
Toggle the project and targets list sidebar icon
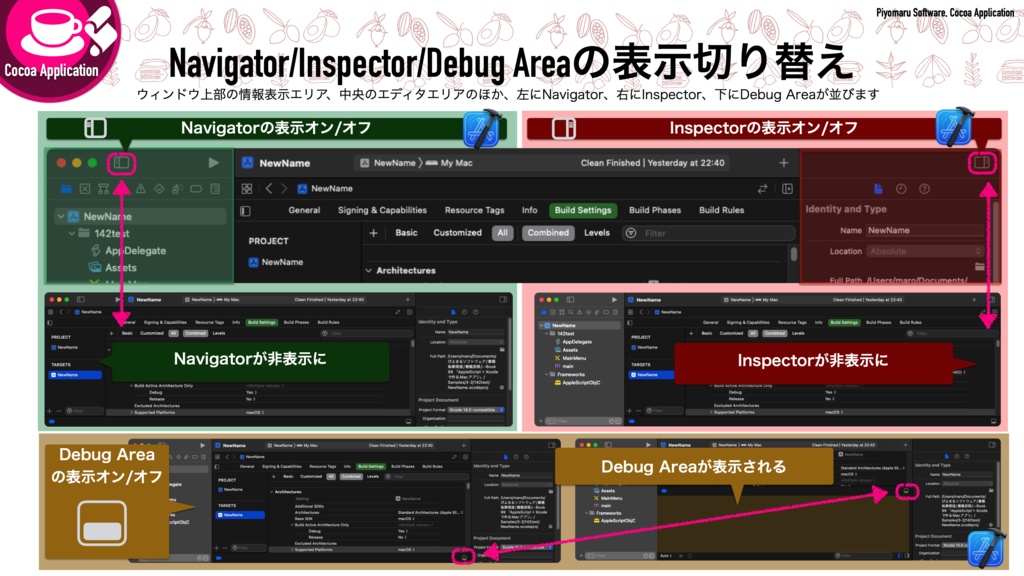point(246,211)
